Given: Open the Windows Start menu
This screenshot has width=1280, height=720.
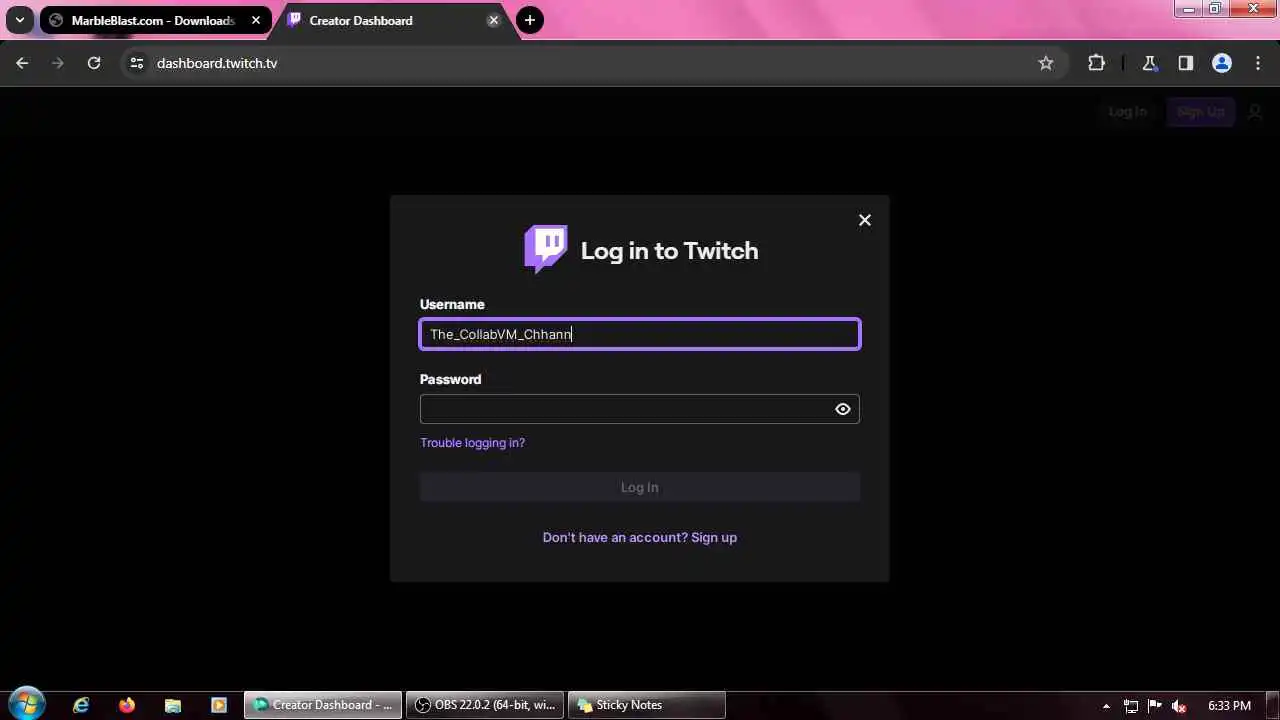Looking at the screenshot, I should pos(26,704).
